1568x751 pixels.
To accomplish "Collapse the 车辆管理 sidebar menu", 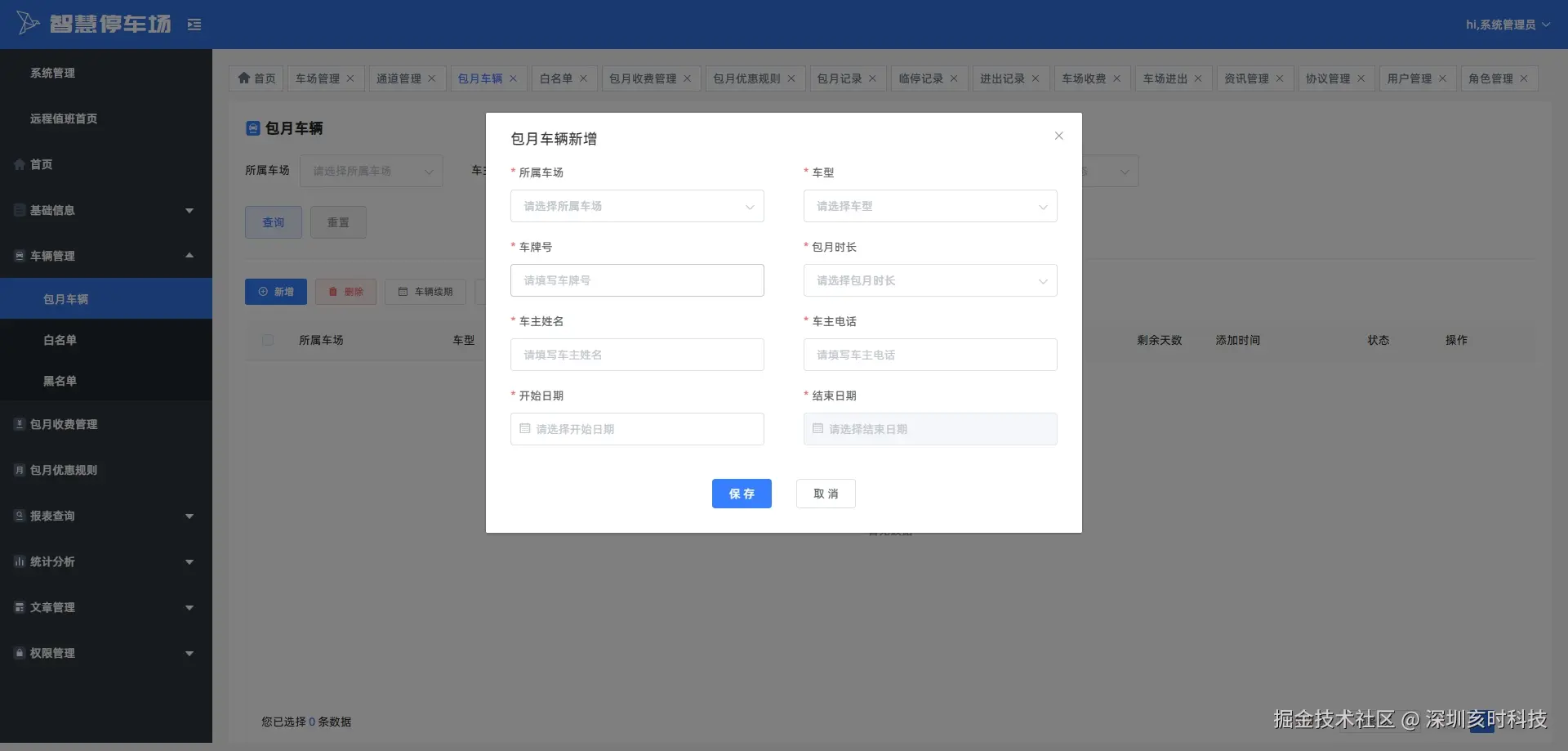I will click(106, 256).
